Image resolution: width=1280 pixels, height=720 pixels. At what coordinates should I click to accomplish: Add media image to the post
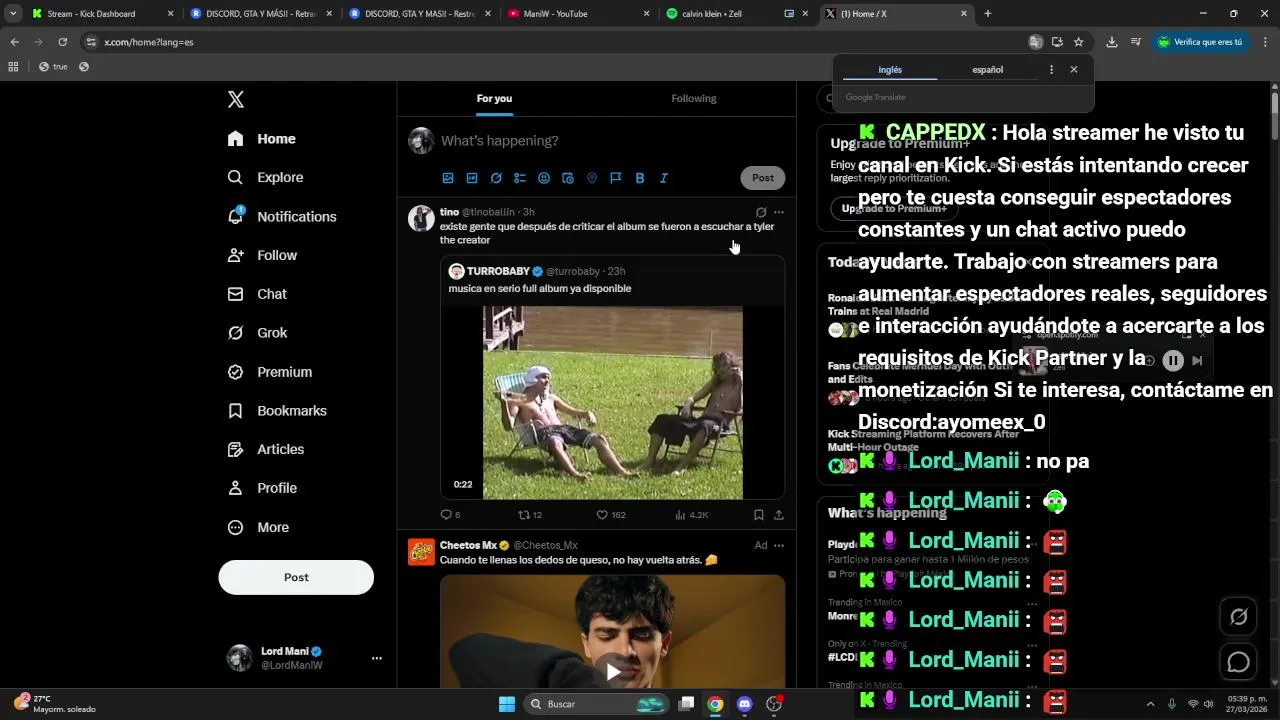point(448,178)
